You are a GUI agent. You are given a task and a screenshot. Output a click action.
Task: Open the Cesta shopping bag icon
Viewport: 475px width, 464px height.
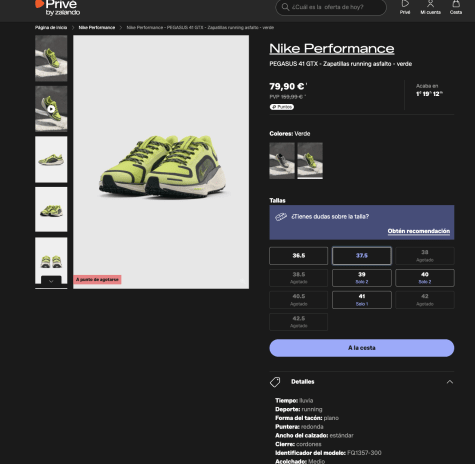click(x=456, y=7)
